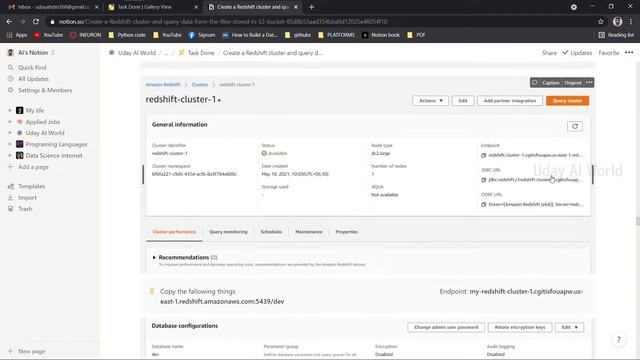The image size is (640, 360).
Task: Copy the JDBC URL icon
Action: coord(483,180)
